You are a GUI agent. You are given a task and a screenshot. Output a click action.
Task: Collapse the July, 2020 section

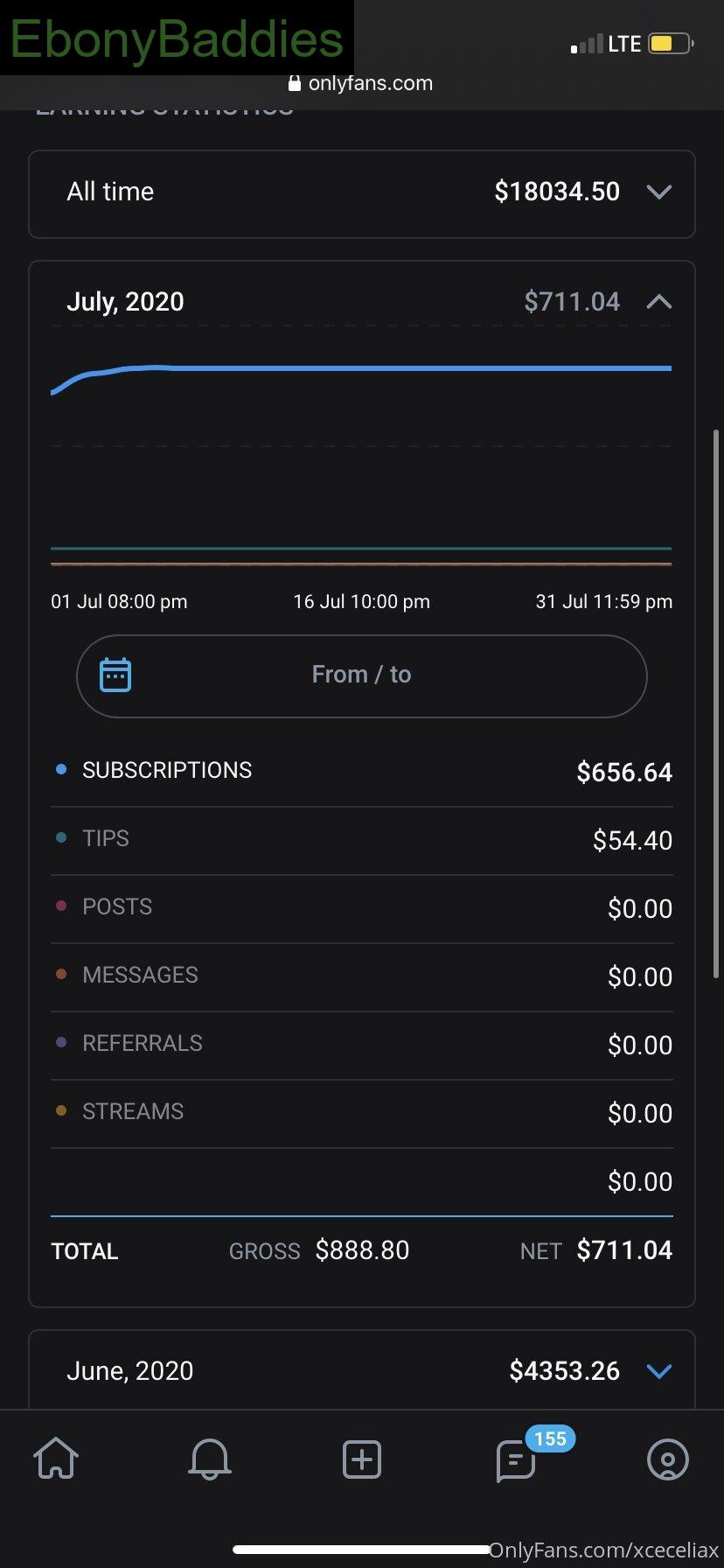[x=659, y=302]
